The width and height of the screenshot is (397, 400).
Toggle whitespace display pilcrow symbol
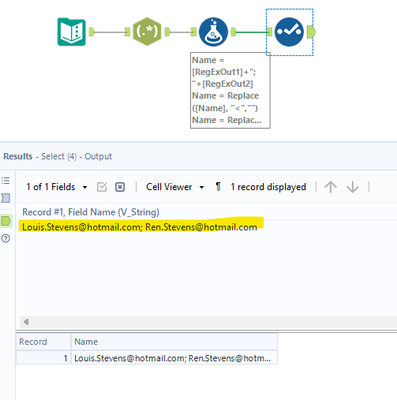pos(218,187)
